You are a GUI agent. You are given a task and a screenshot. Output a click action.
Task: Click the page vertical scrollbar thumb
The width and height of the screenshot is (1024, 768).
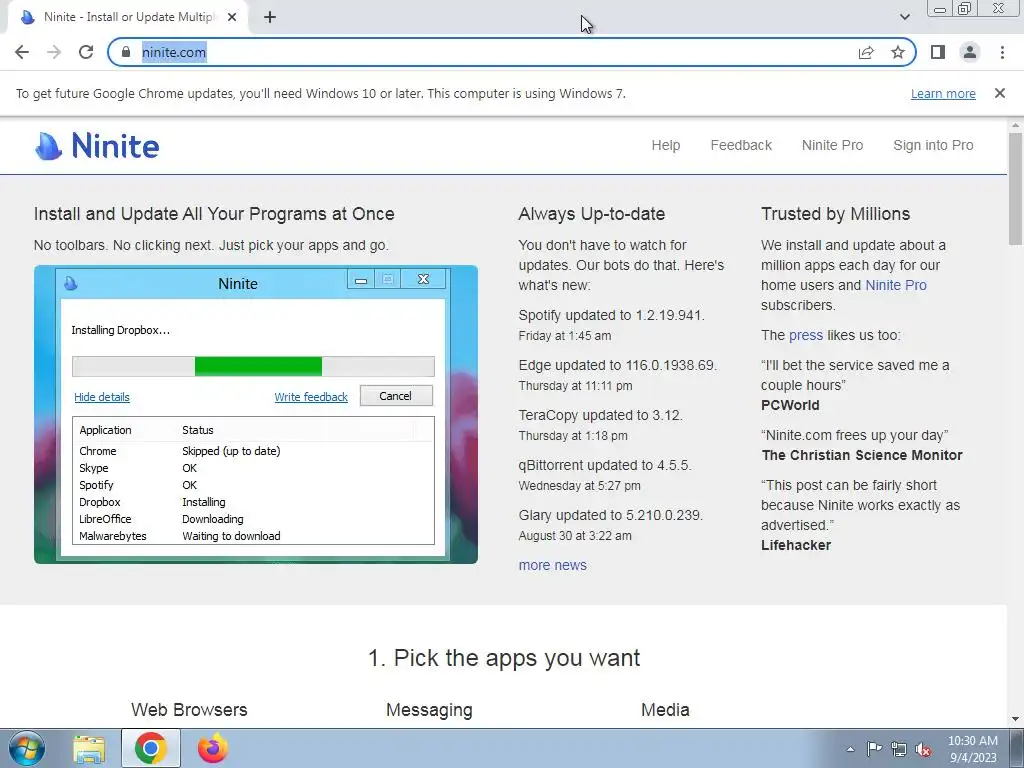[1016, 189]
